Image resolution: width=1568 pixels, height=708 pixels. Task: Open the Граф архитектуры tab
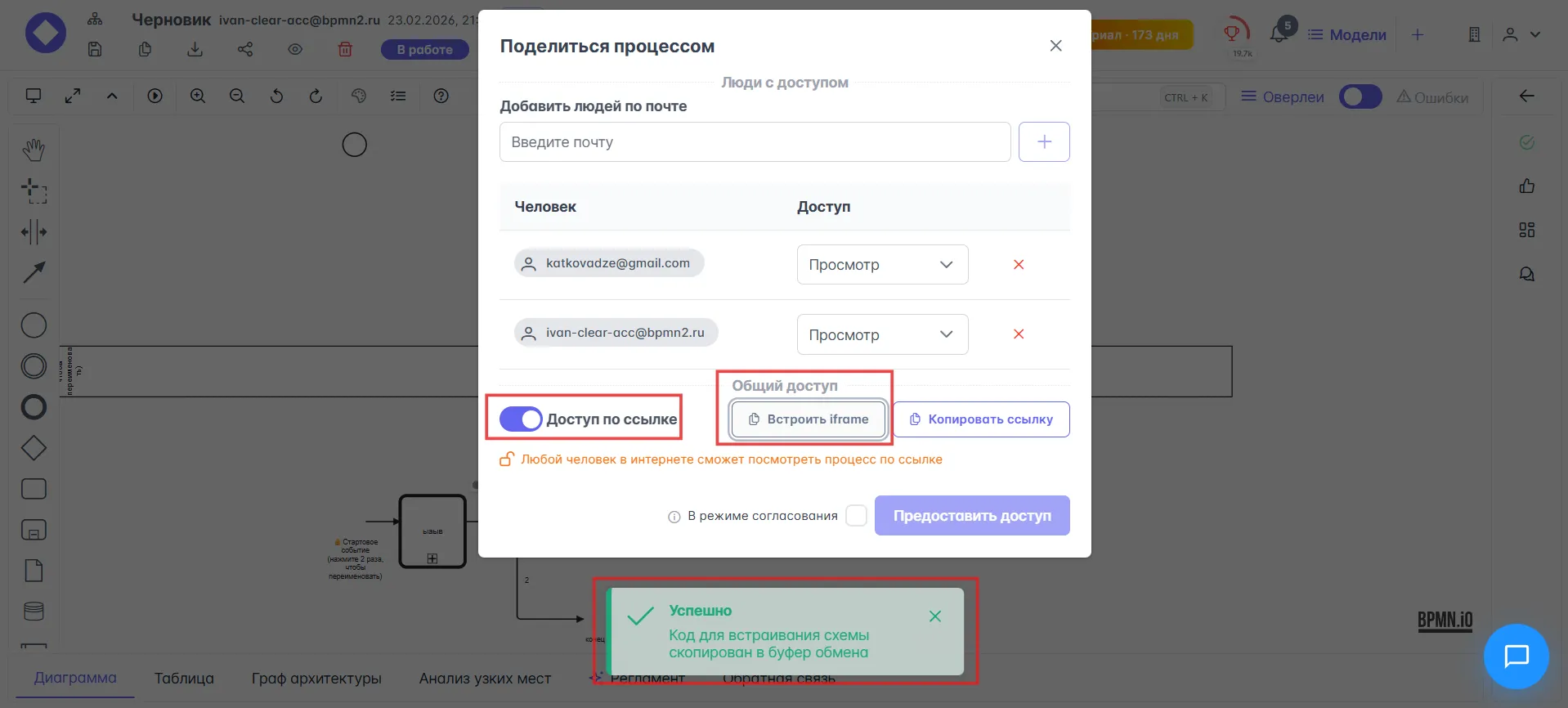(x=316, y=678)
